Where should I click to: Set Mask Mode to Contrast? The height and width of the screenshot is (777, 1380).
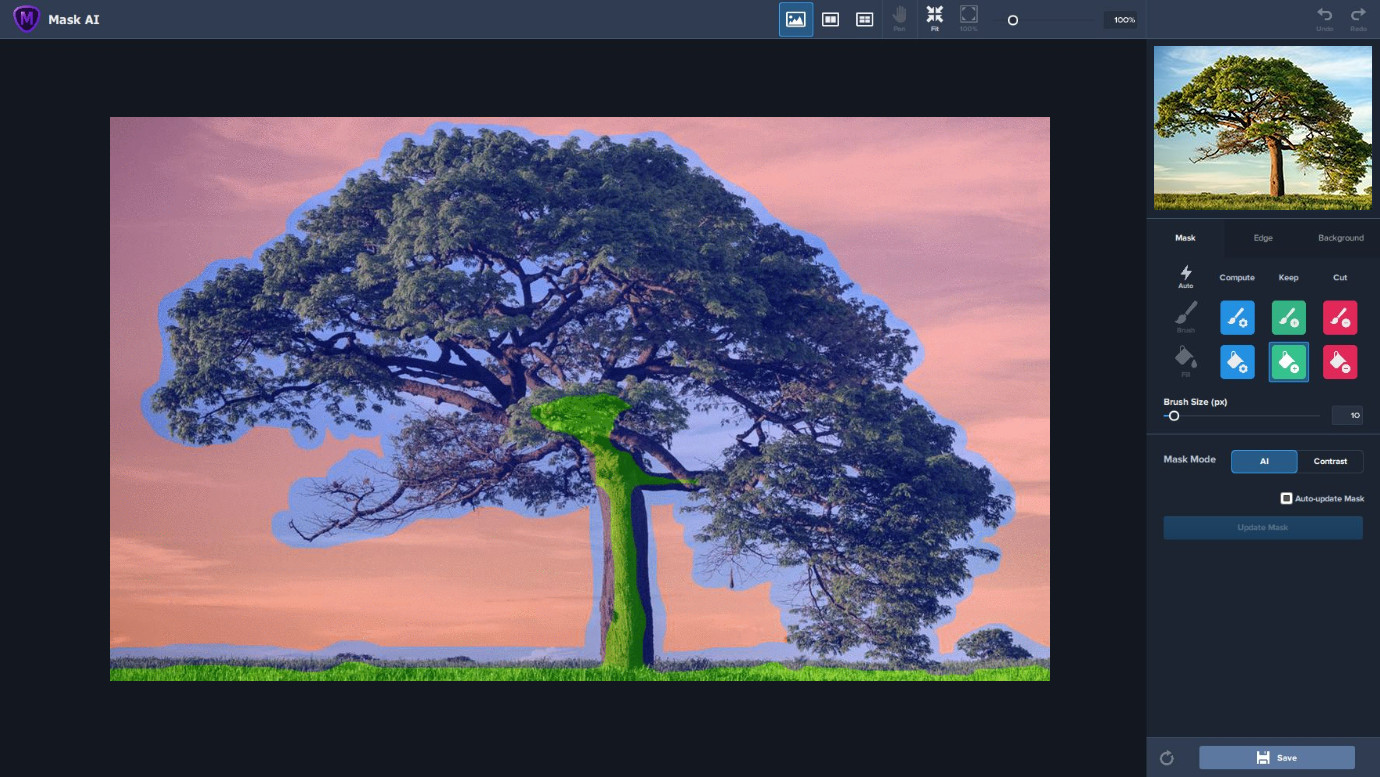tap(1330, 461)
